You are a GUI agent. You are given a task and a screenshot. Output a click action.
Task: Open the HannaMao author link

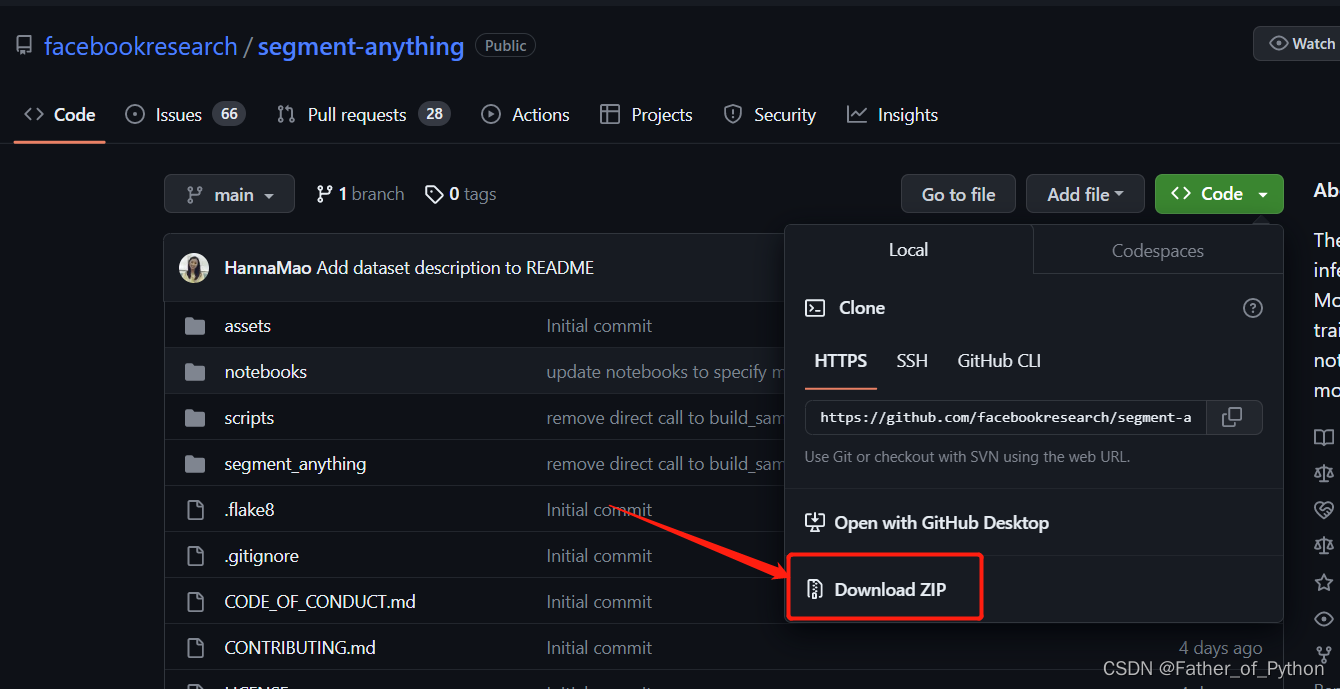pyautogui.click(x=268, y=268)
